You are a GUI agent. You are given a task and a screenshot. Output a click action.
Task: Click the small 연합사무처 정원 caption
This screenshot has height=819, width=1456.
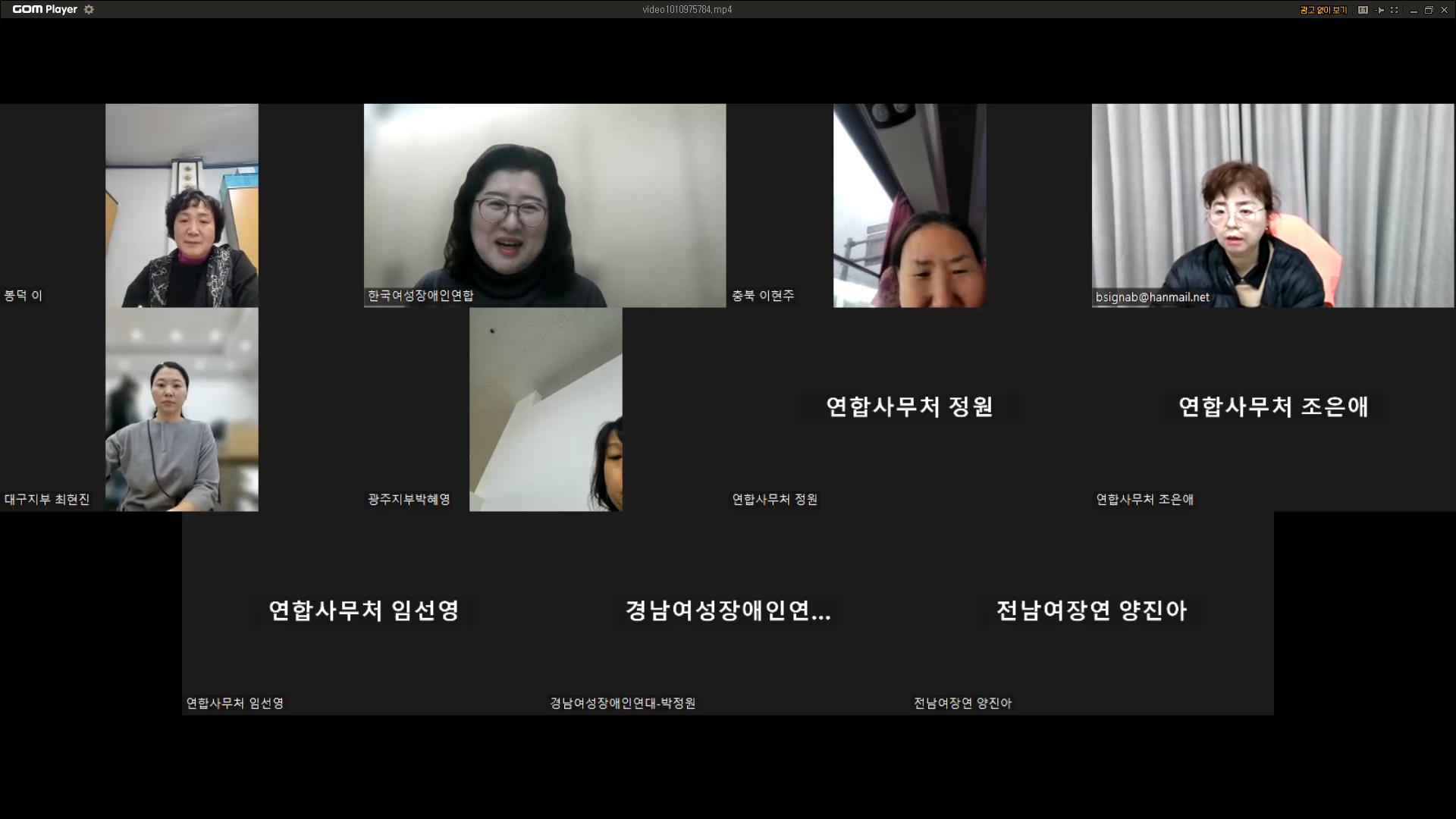[x=774, y=500]
